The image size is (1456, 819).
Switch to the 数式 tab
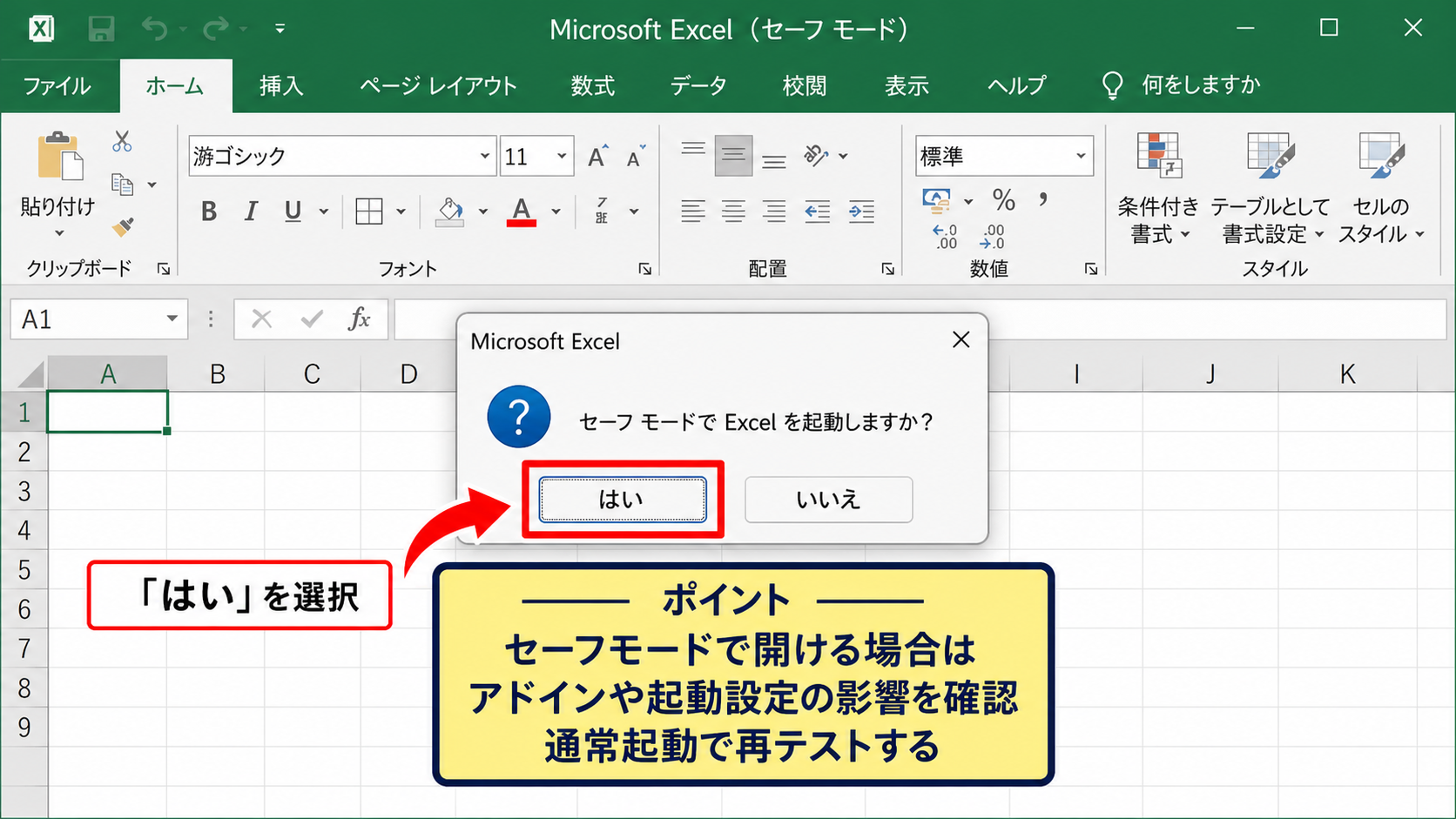point(592,86)
